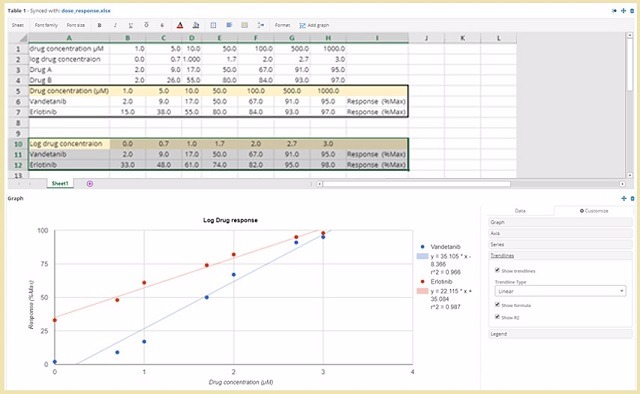Delete the Graph using trash icon
Image resolution: width=640 pixels, height=394 pixels.
tap(632, 198)
